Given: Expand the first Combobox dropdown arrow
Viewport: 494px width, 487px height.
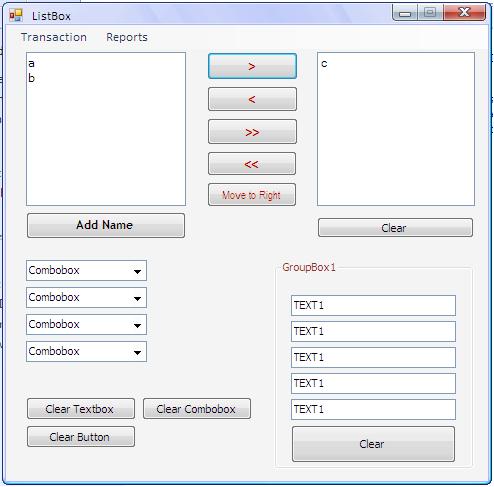Looking at the screenshot, I should point(137,271).
